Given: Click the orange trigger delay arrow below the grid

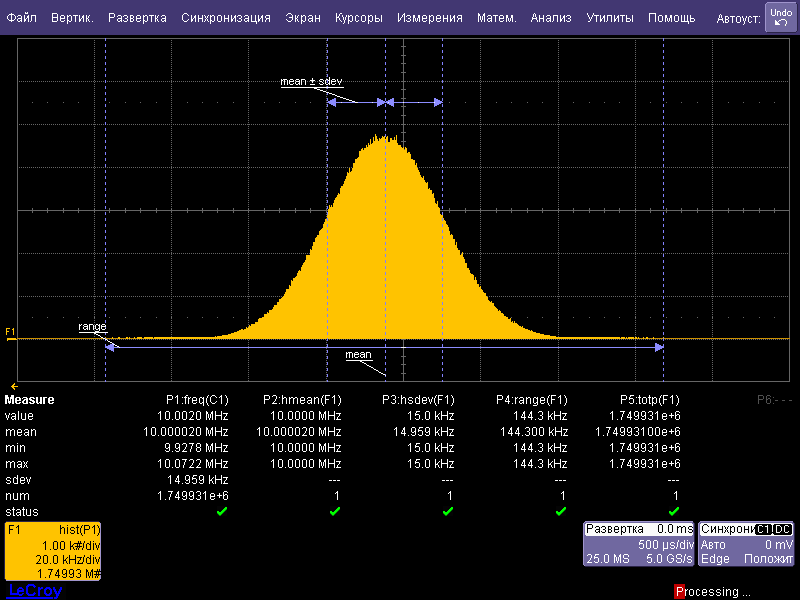Looking at the screenshot, I should pos(14,386).
